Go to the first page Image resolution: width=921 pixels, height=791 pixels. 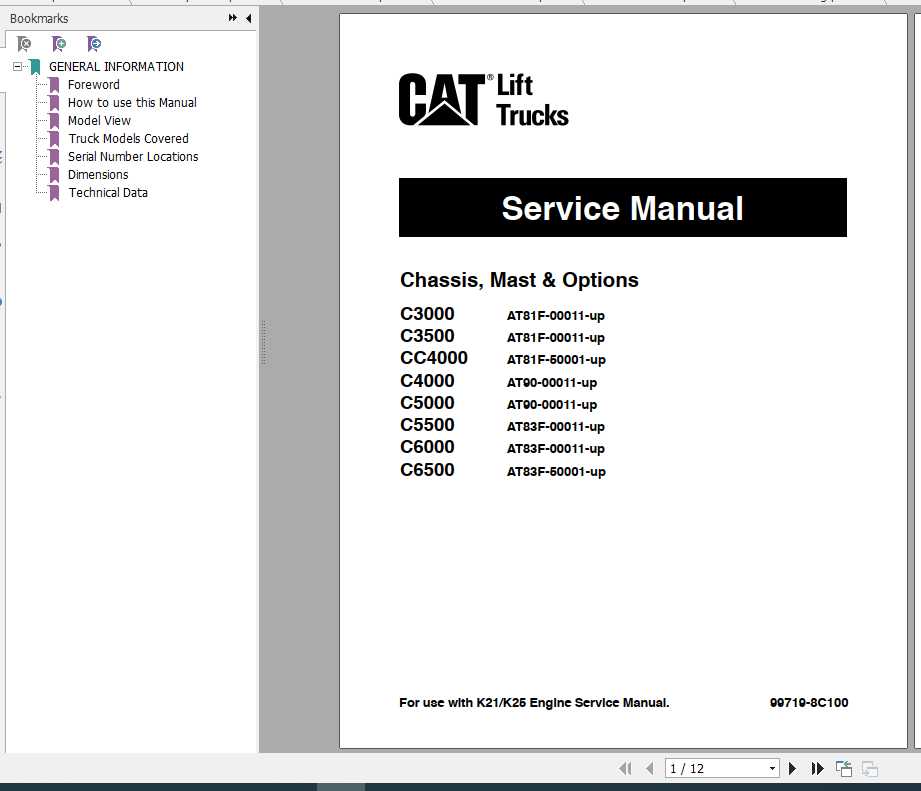point(625,768)
